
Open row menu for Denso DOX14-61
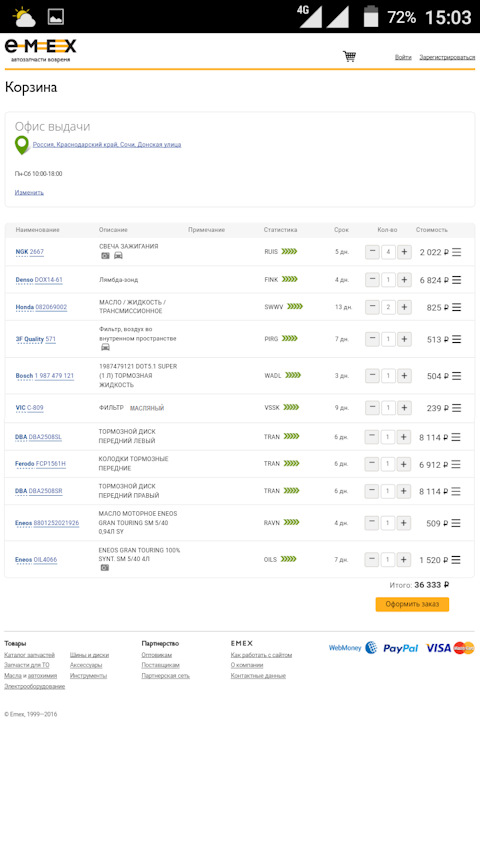tap(457, 280)
